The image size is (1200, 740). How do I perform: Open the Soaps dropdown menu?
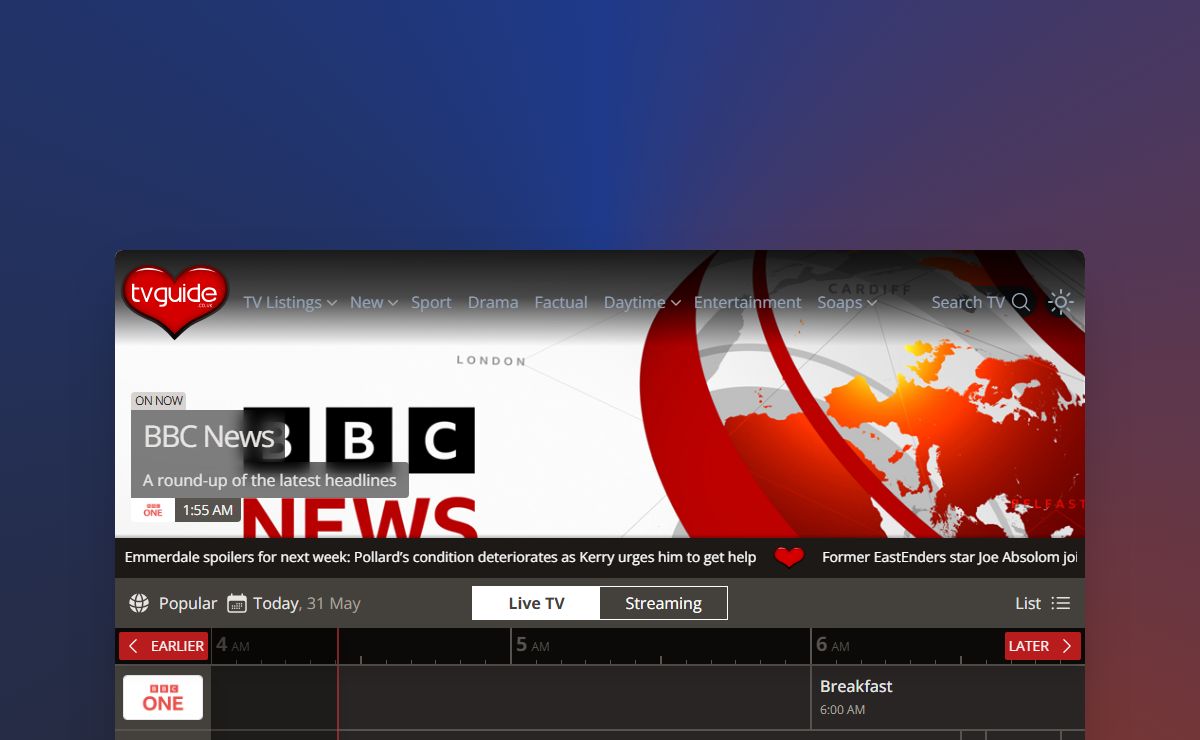click(847, 302)
